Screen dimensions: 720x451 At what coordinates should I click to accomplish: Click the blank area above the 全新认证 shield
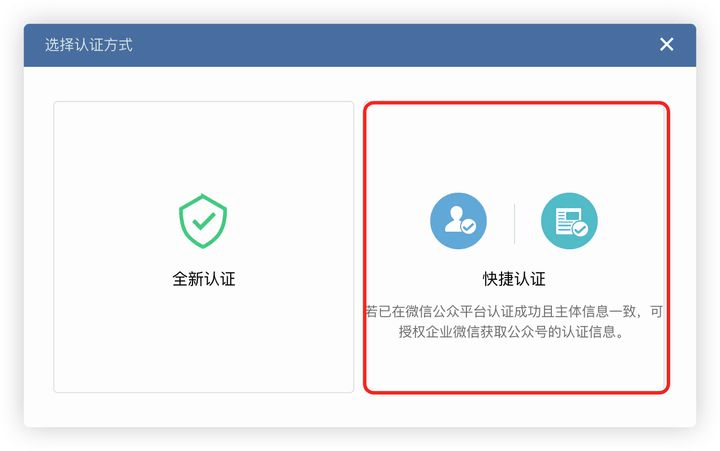pos(204,147)
